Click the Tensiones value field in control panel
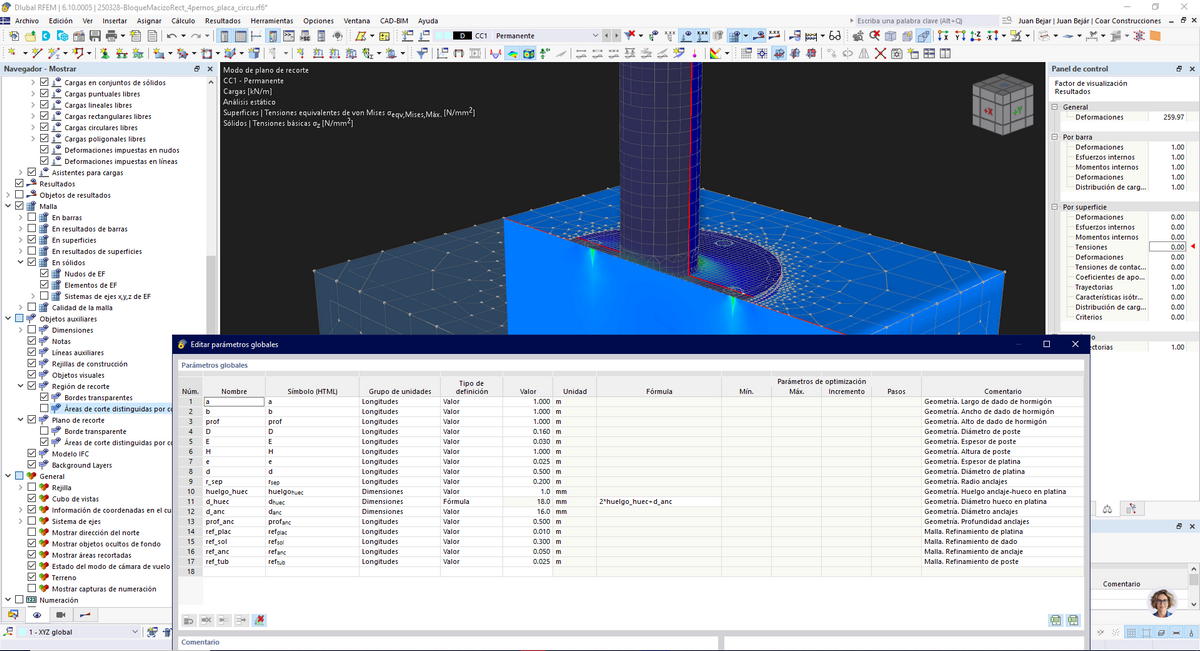The width and height of the screenshot is (1200, 651). 1167,247
